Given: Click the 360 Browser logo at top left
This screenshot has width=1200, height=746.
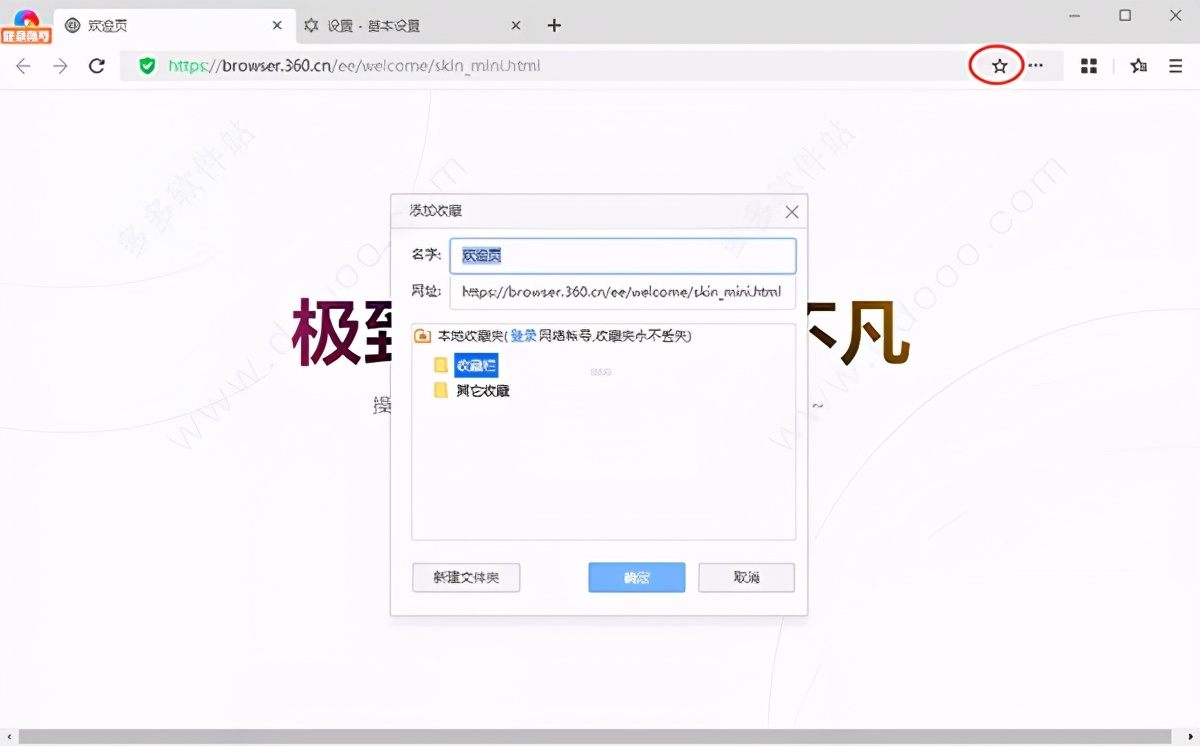Looking at the screenshot, I should 25,18.
